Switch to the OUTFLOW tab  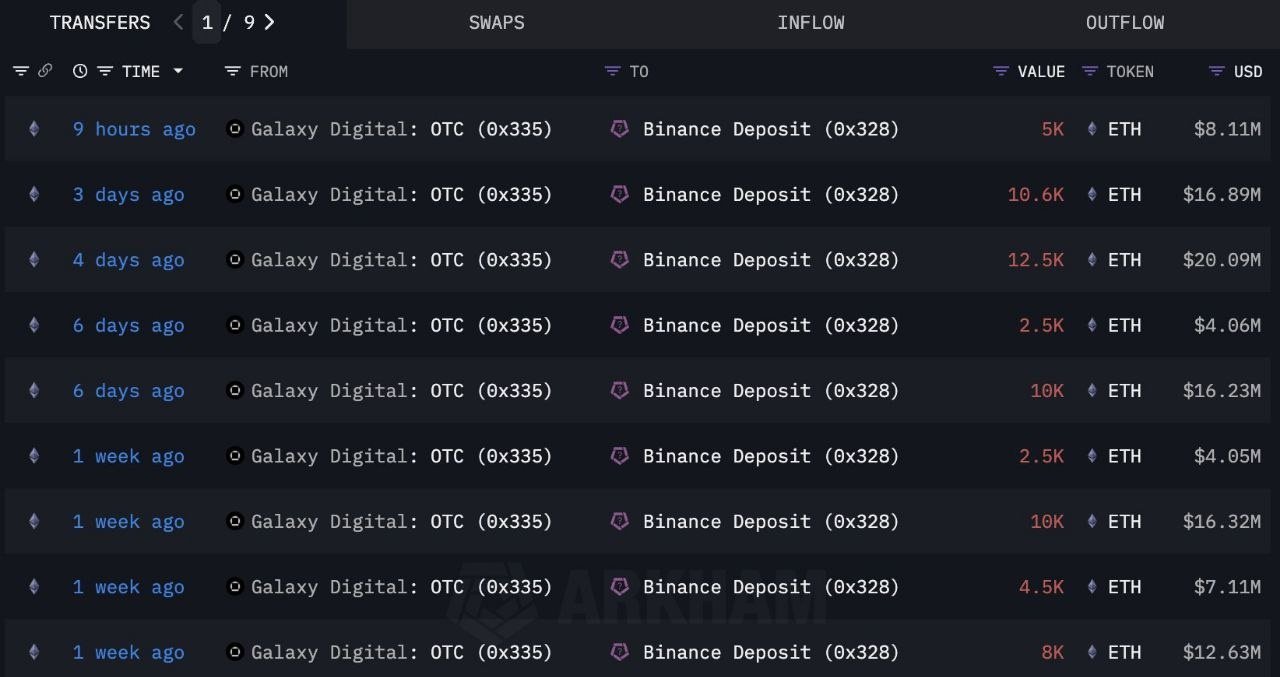coord(1125,22)
